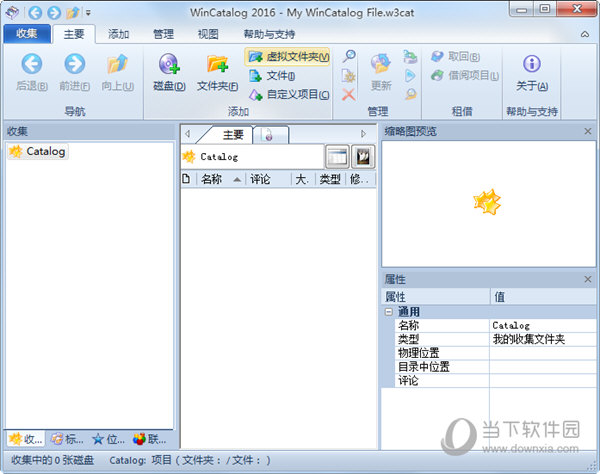The height and width of the screenshot is (474, 600).
Task: Switch to thumbnails view button
Action: [363, 156]
